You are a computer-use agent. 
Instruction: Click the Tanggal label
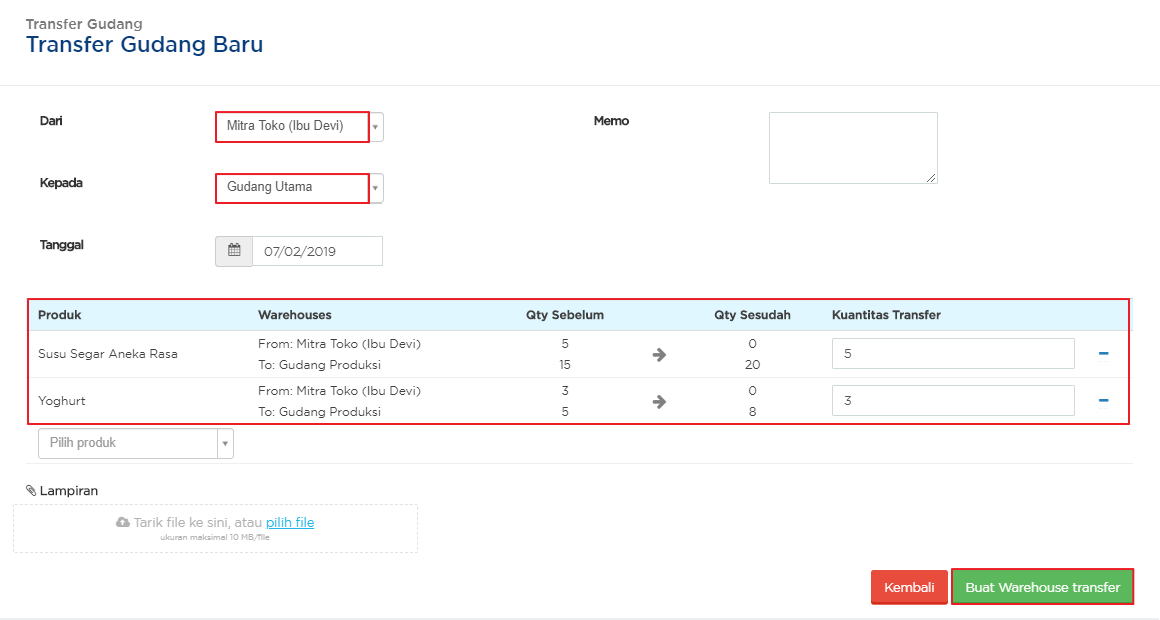(x=61, y=245)
